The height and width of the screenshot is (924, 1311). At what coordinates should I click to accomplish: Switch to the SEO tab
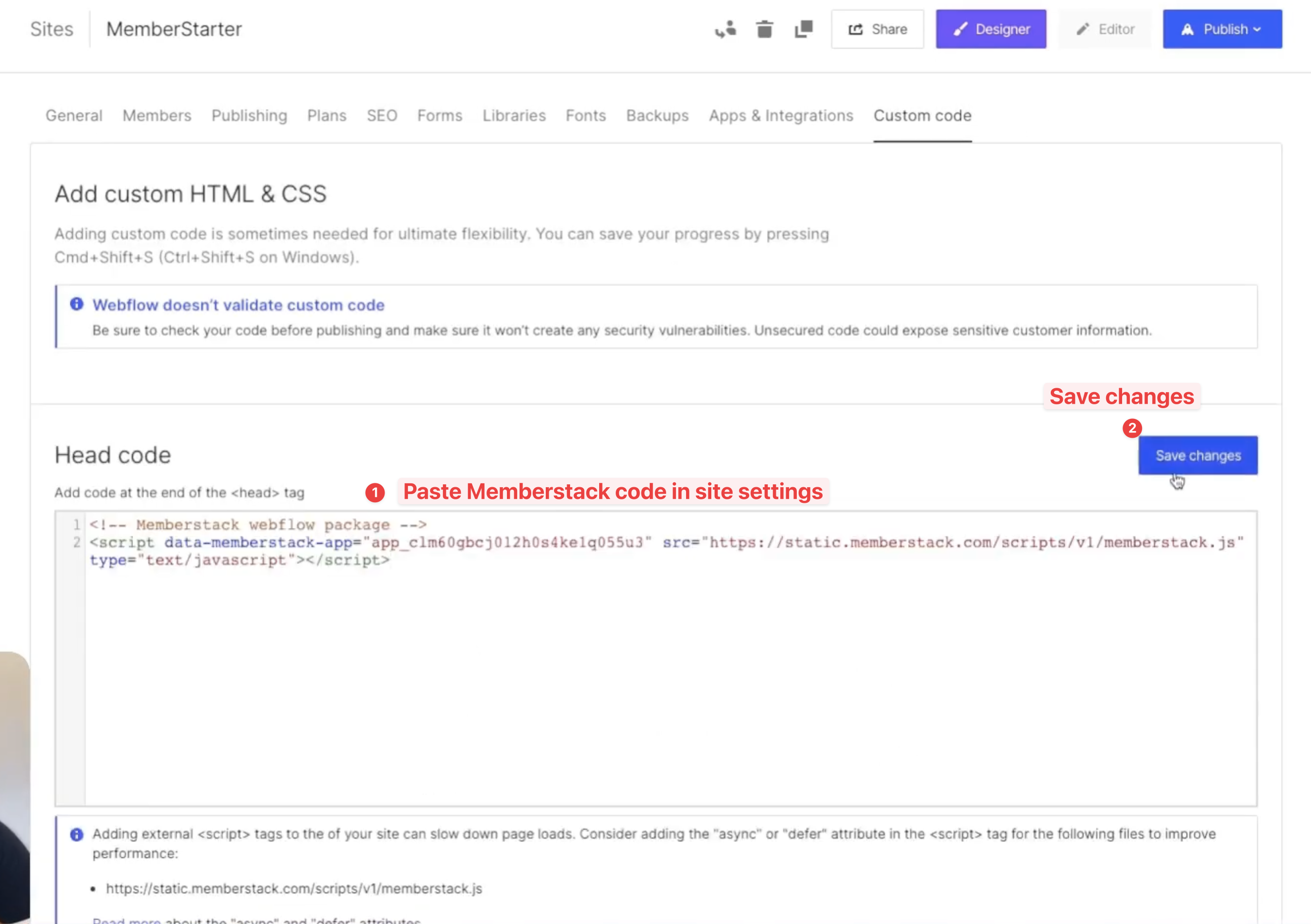[382, 115]
